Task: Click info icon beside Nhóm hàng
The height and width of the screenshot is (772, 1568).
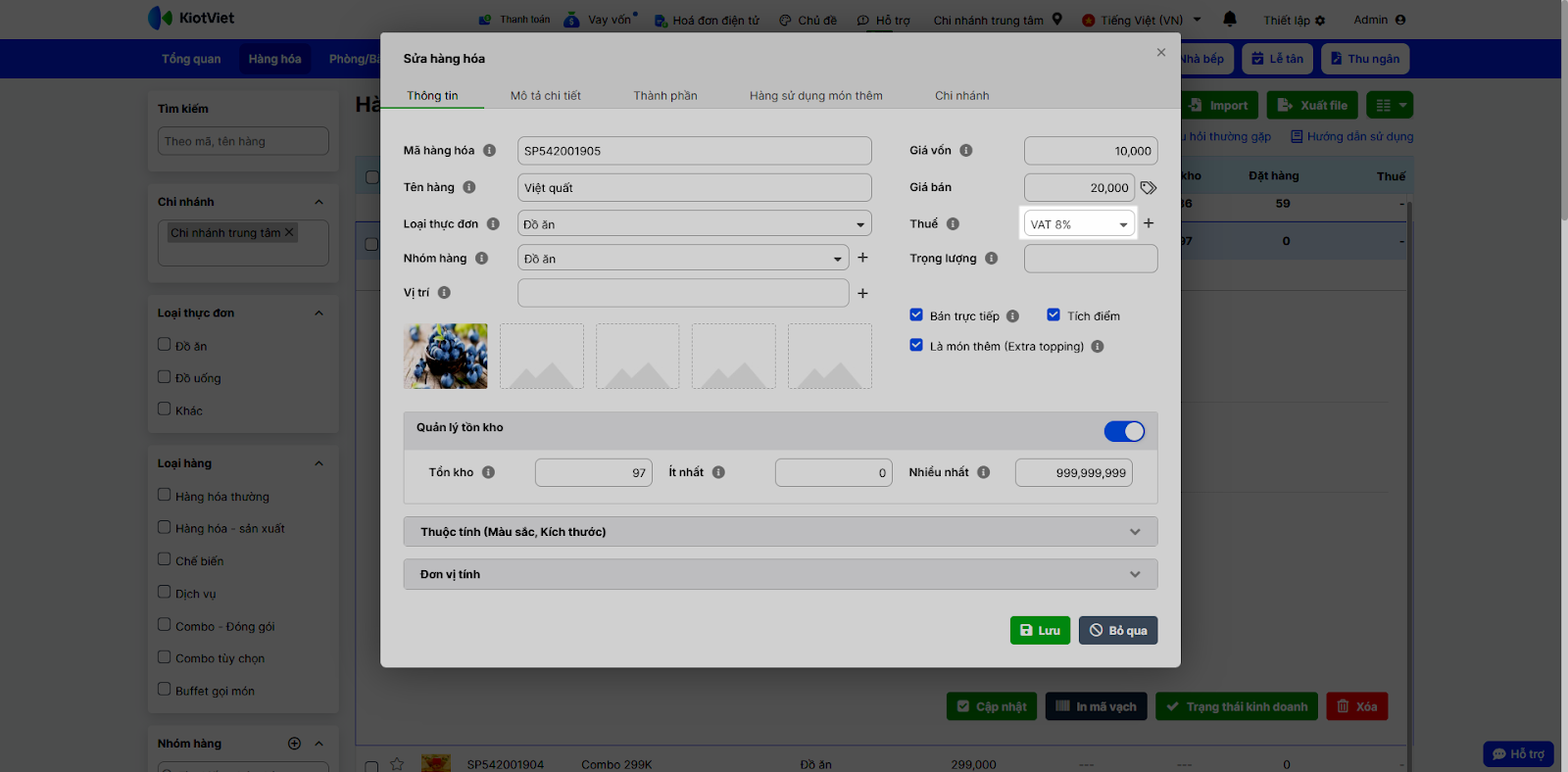Action: [481, 259]
